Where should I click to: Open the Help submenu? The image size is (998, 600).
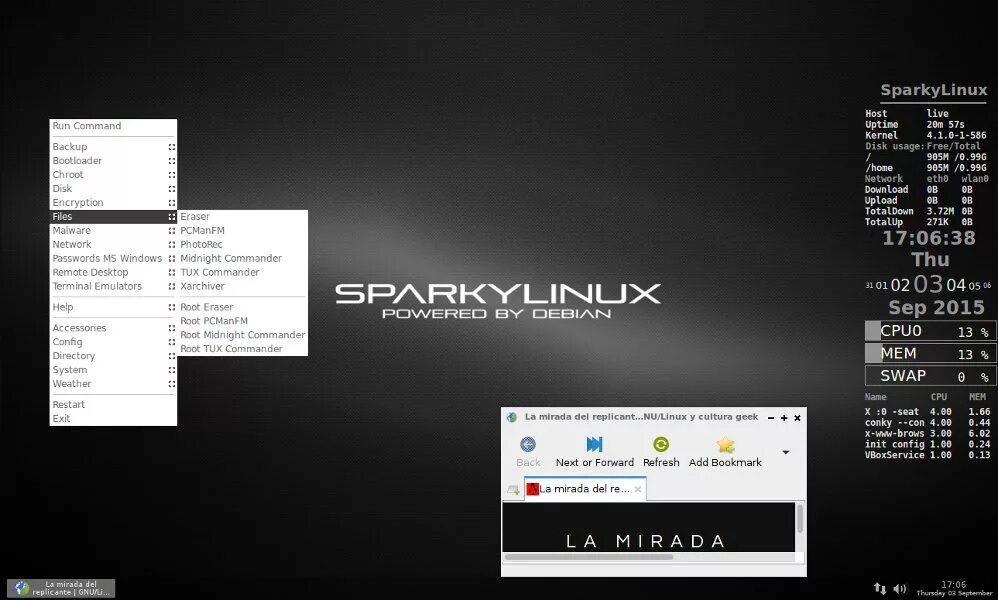coord(113,307)
